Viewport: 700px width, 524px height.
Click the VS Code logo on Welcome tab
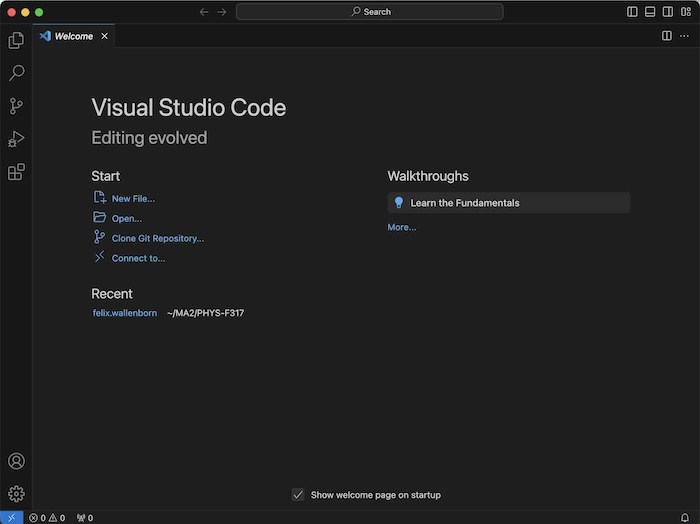[45, 36]
